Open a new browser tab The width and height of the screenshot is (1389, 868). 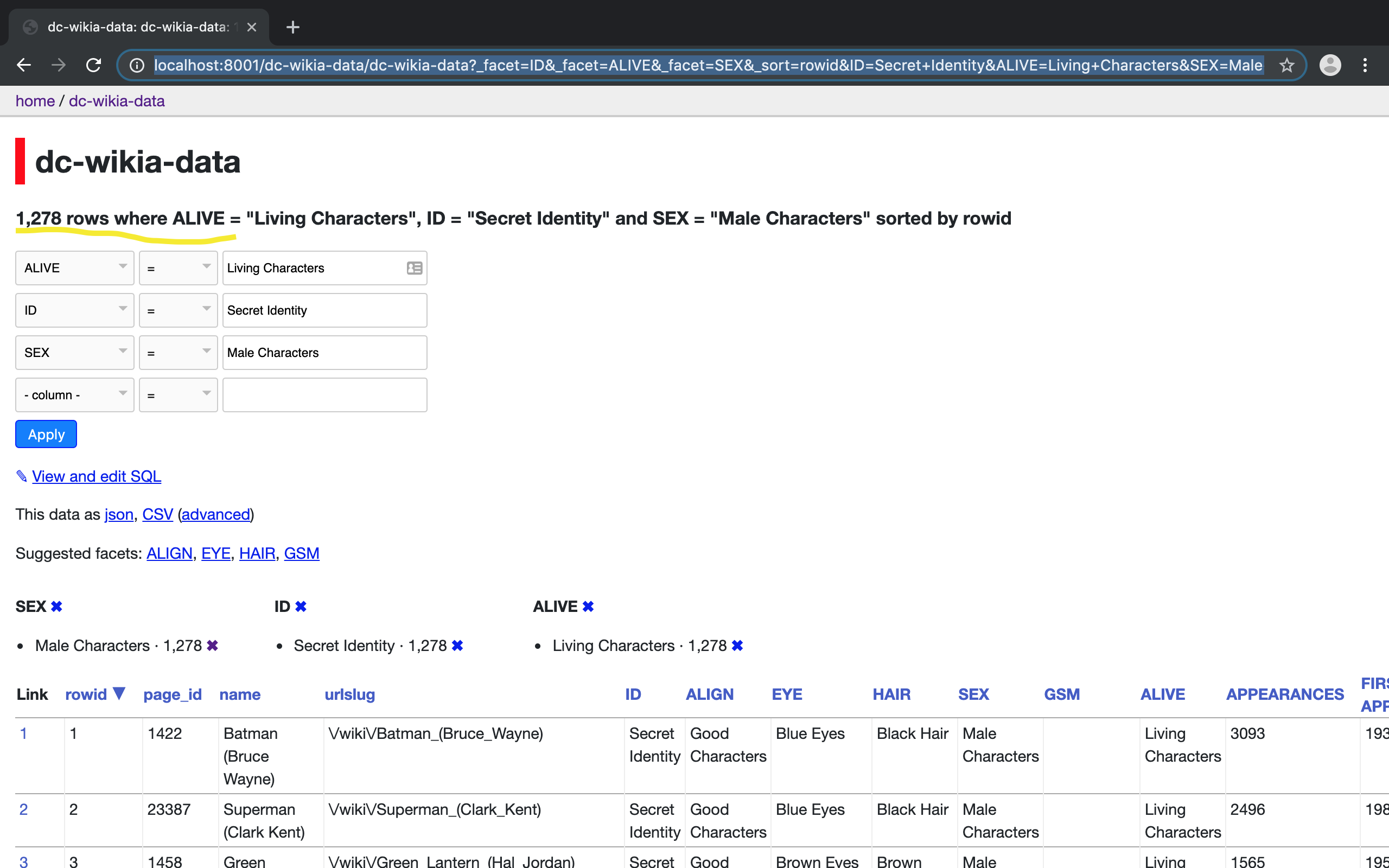293,27
